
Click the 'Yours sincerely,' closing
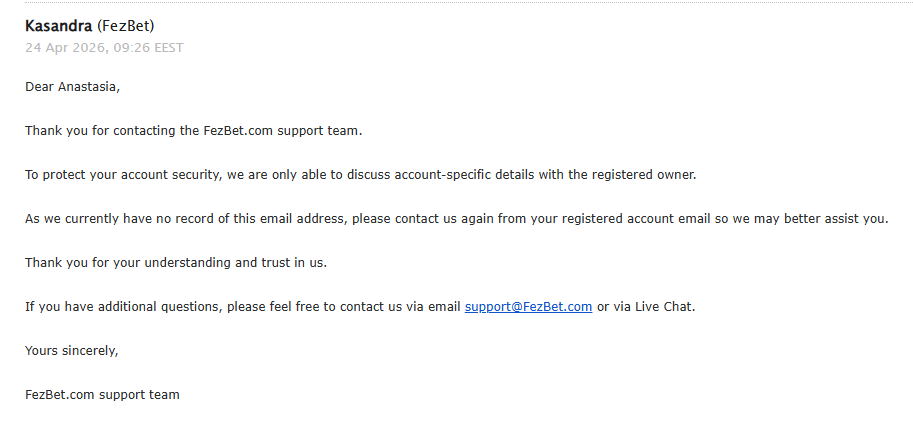[71, 351]
